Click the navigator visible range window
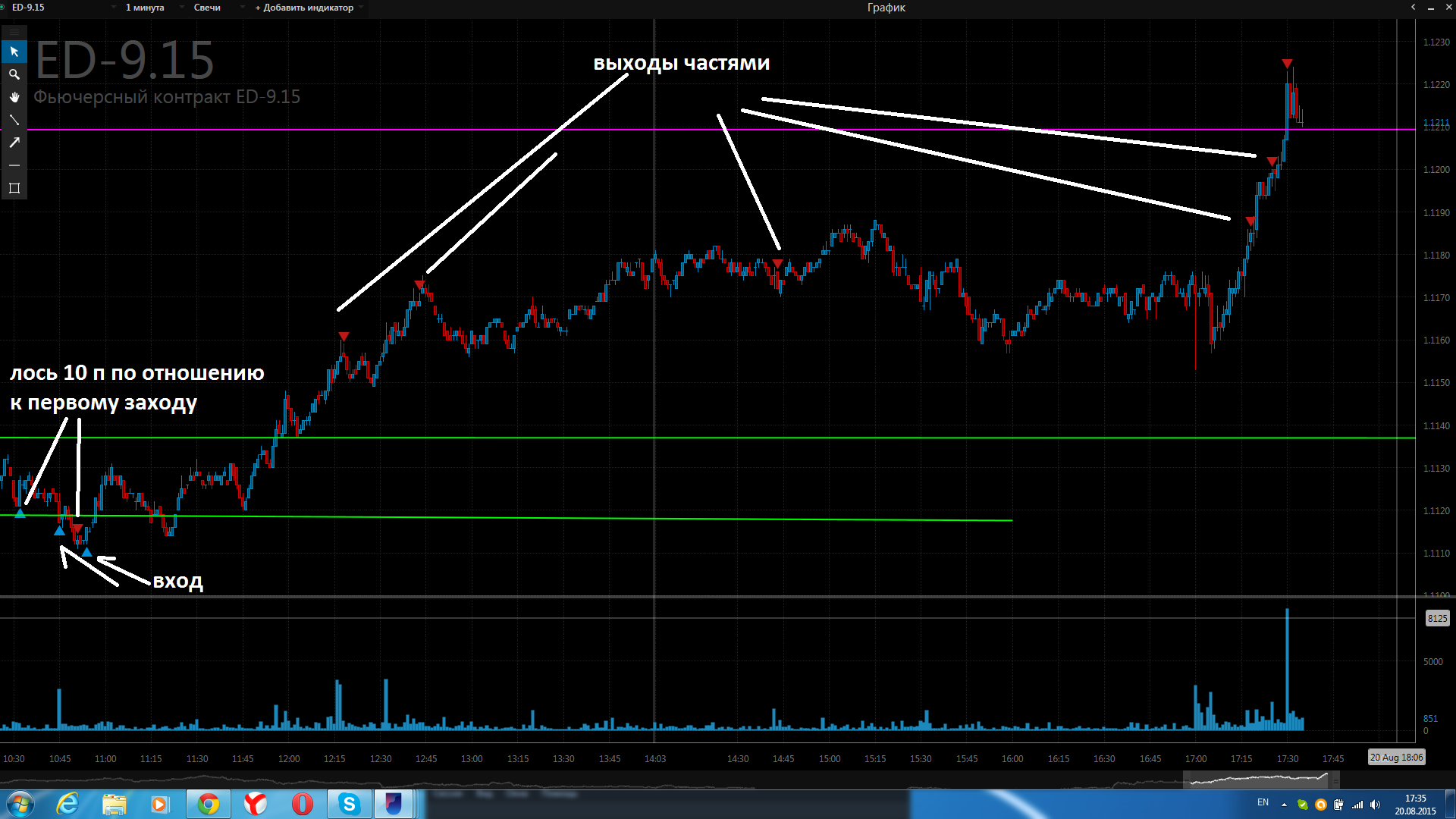Image resolution: width=1456 pixels, height=819 pixels. pos(1260,780)
